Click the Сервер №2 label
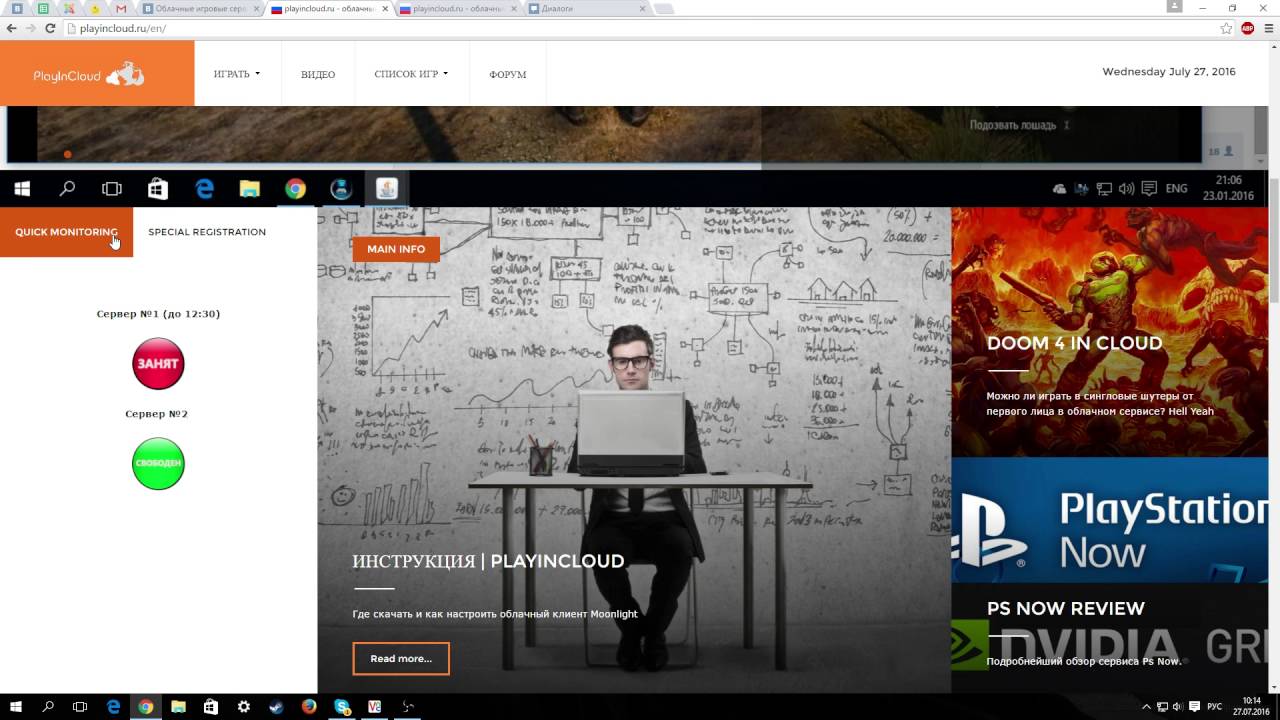This screenshot has height=720, width=1280. (156, 414)
